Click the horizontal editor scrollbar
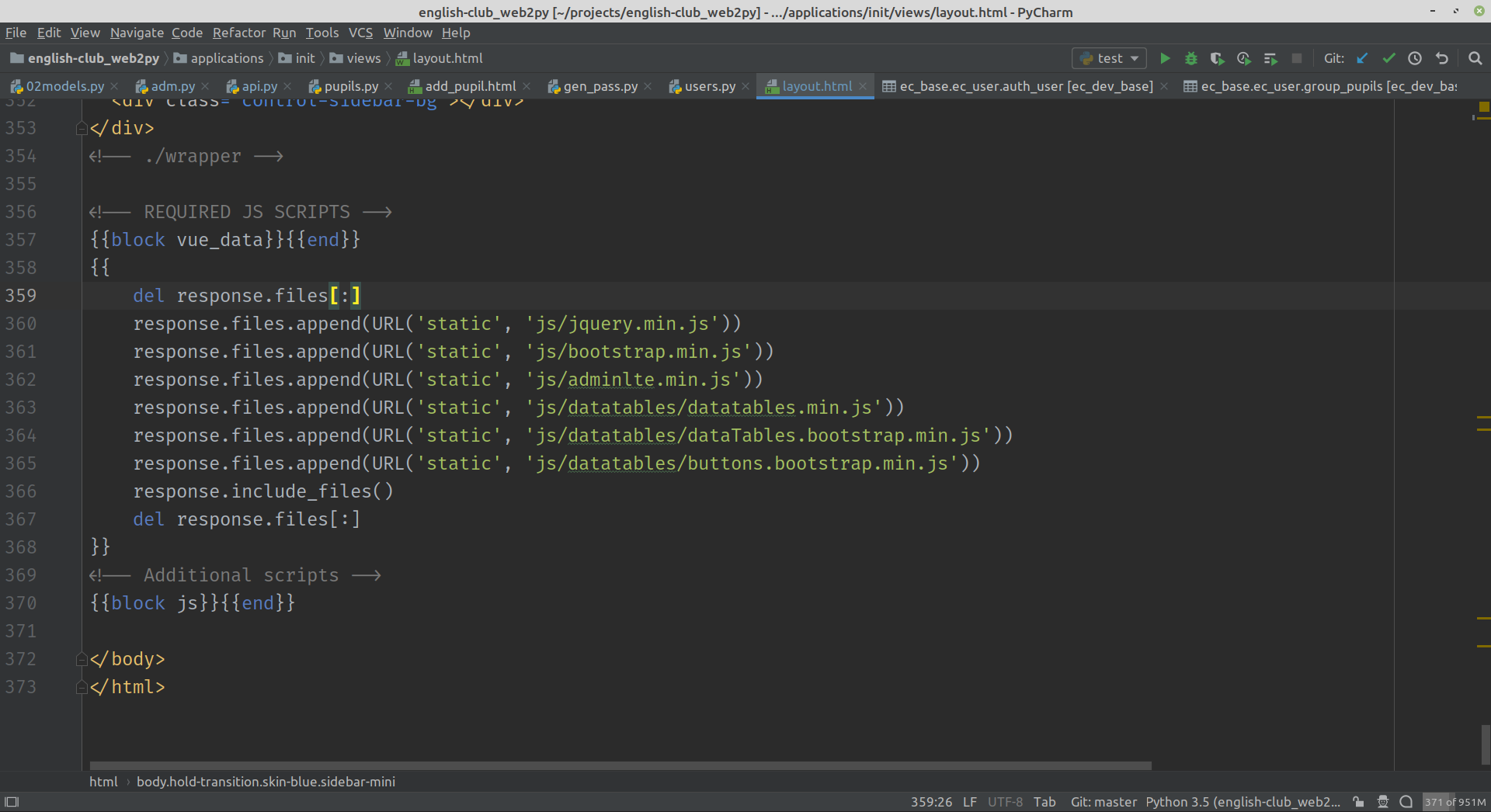 click(x=620, y=765)
